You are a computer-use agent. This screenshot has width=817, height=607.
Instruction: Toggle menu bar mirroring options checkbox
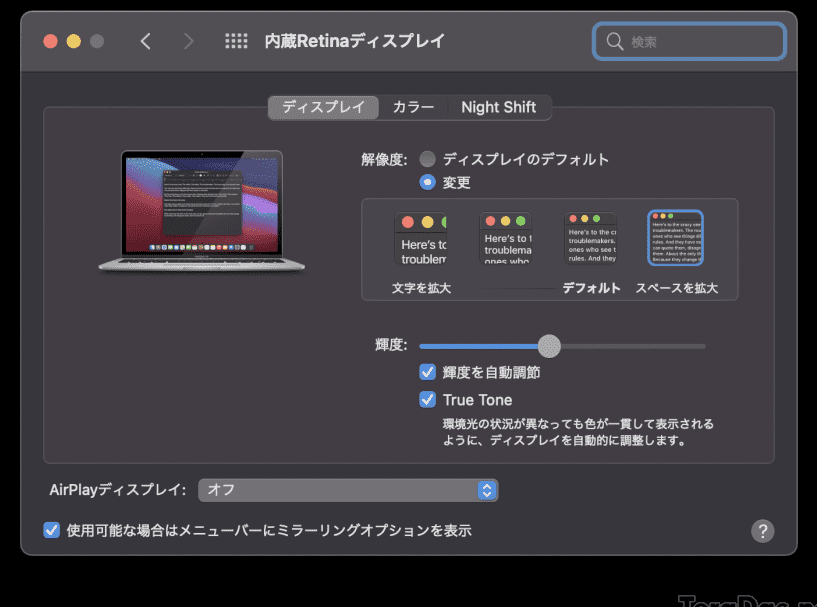[52, 530]
